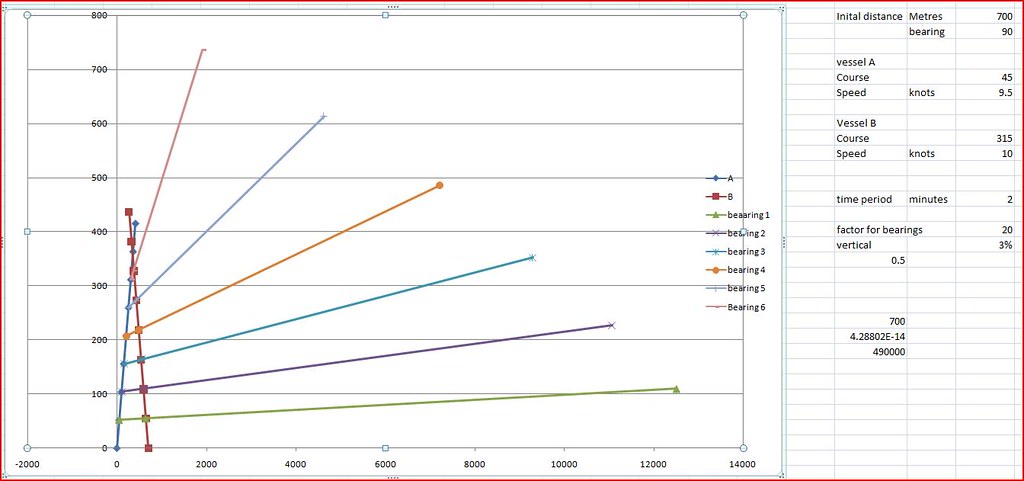Click the Vessel B course value 315
This screenshot has height=481, width=1024.
[x=999, y=138]
